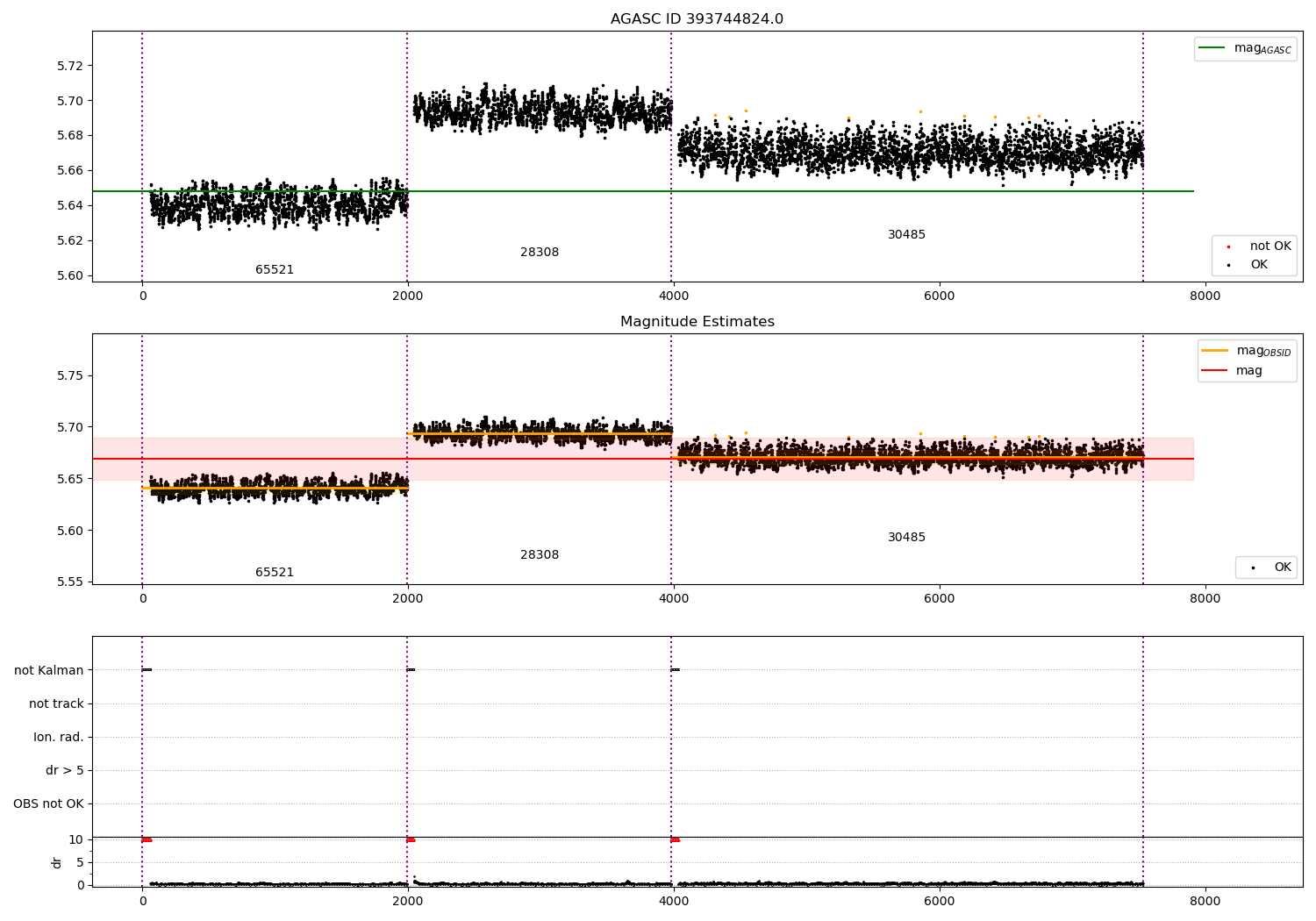Image resolution: width=1316 pixels, height=921 pixels.
Task: Click obsid label 28308 in the top panel
Action: 540,253
